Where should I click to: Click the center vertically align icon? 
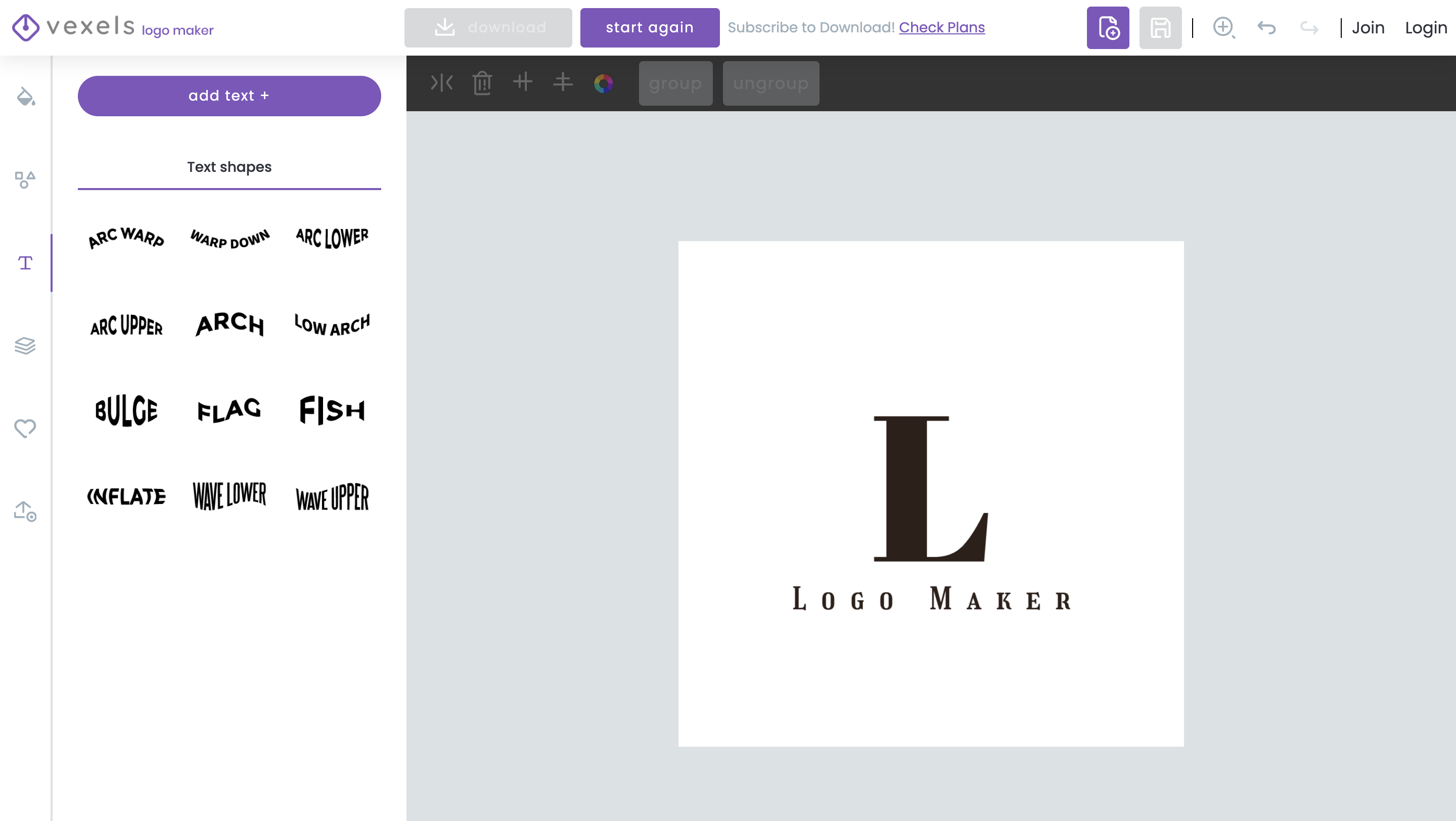pos(523,82)
